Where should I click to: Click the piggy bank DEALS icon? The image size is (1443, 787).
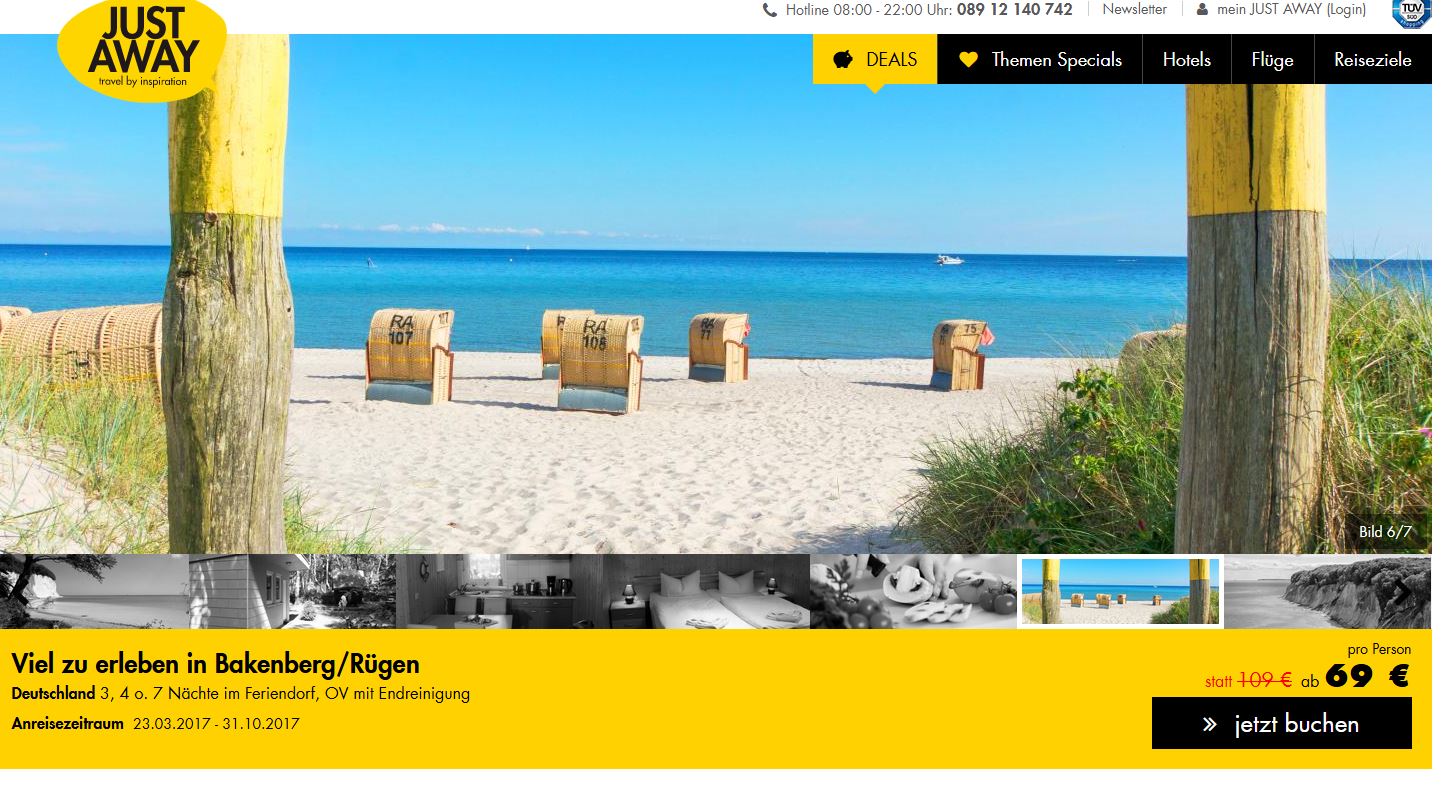coord(843,60)
